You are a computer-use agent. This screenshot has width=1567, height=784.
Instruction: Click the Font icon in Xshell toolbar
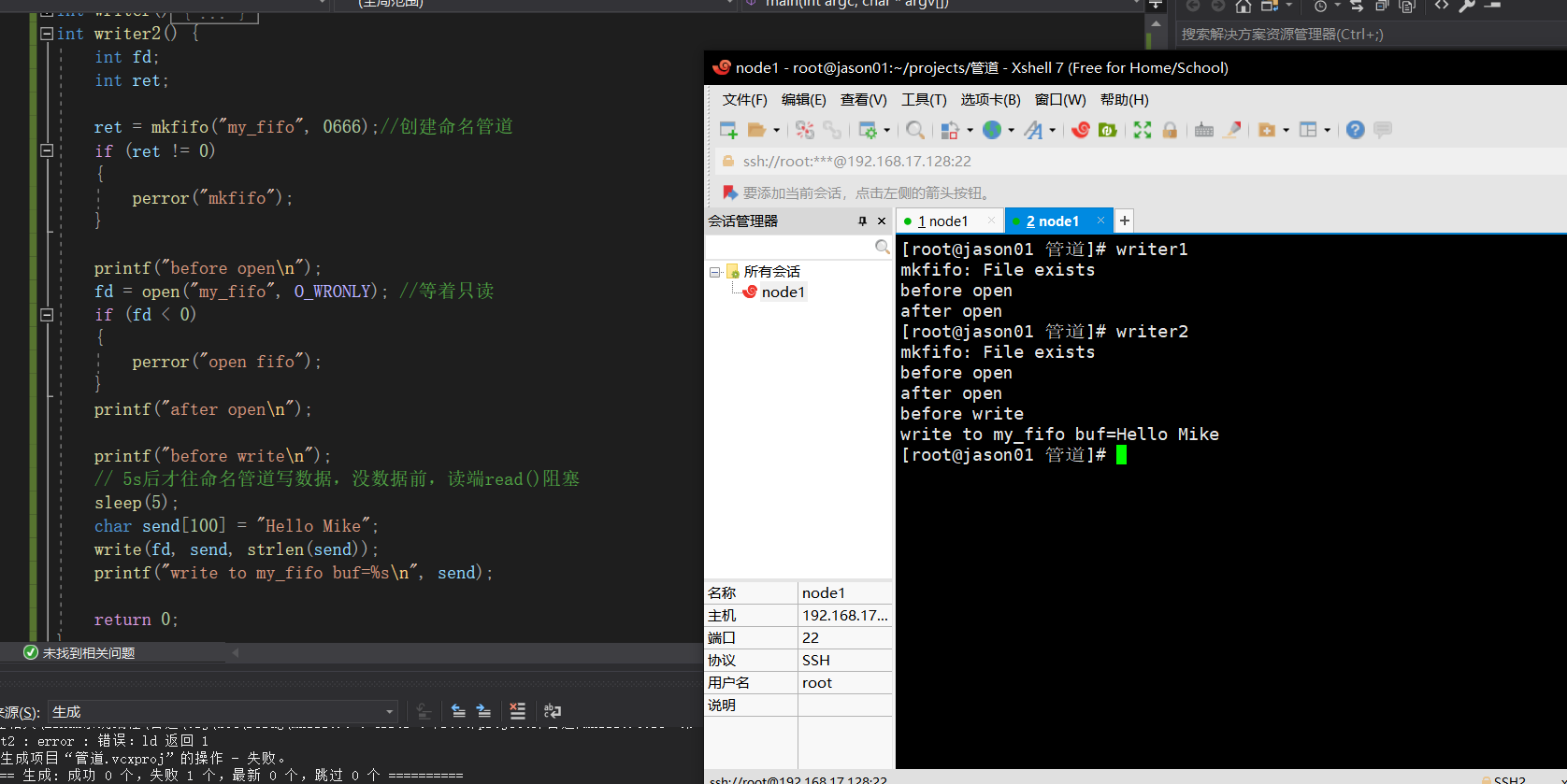(1033, 130)
